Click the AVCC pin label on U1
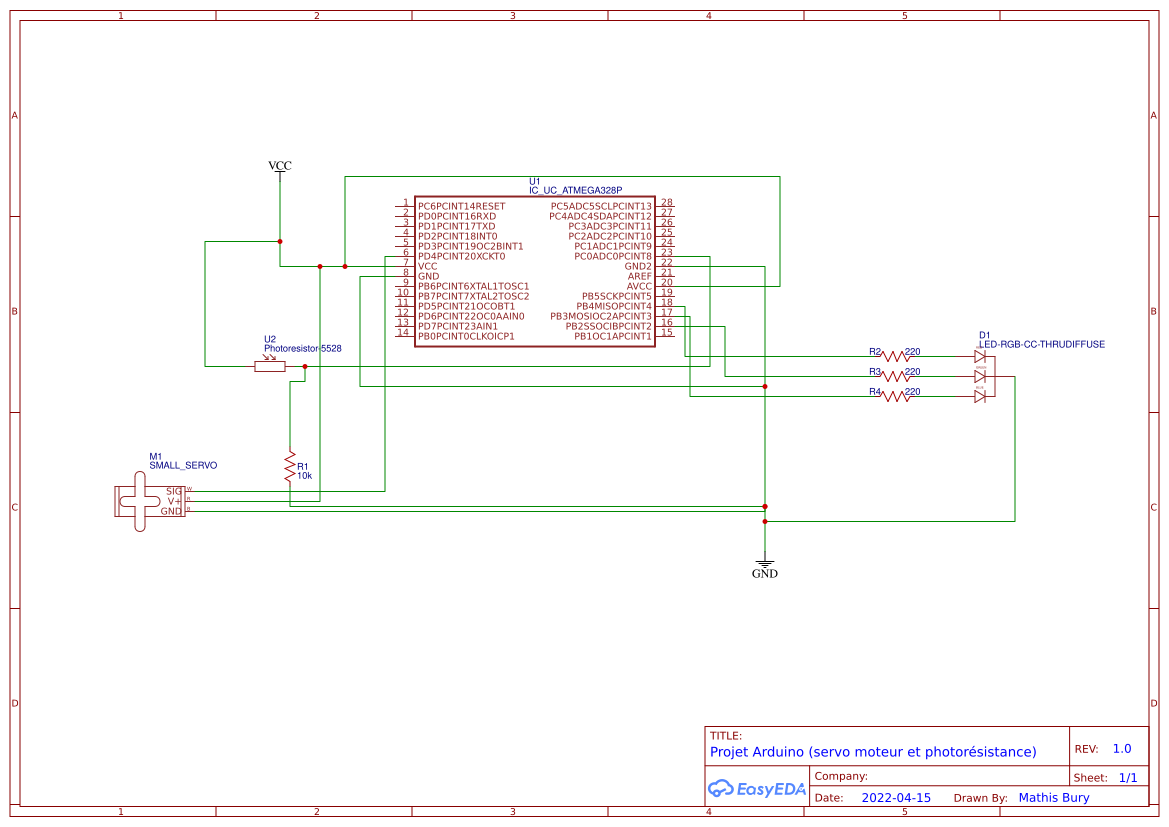This screenshot has height=827, width=1169. [x=639, y=286]
